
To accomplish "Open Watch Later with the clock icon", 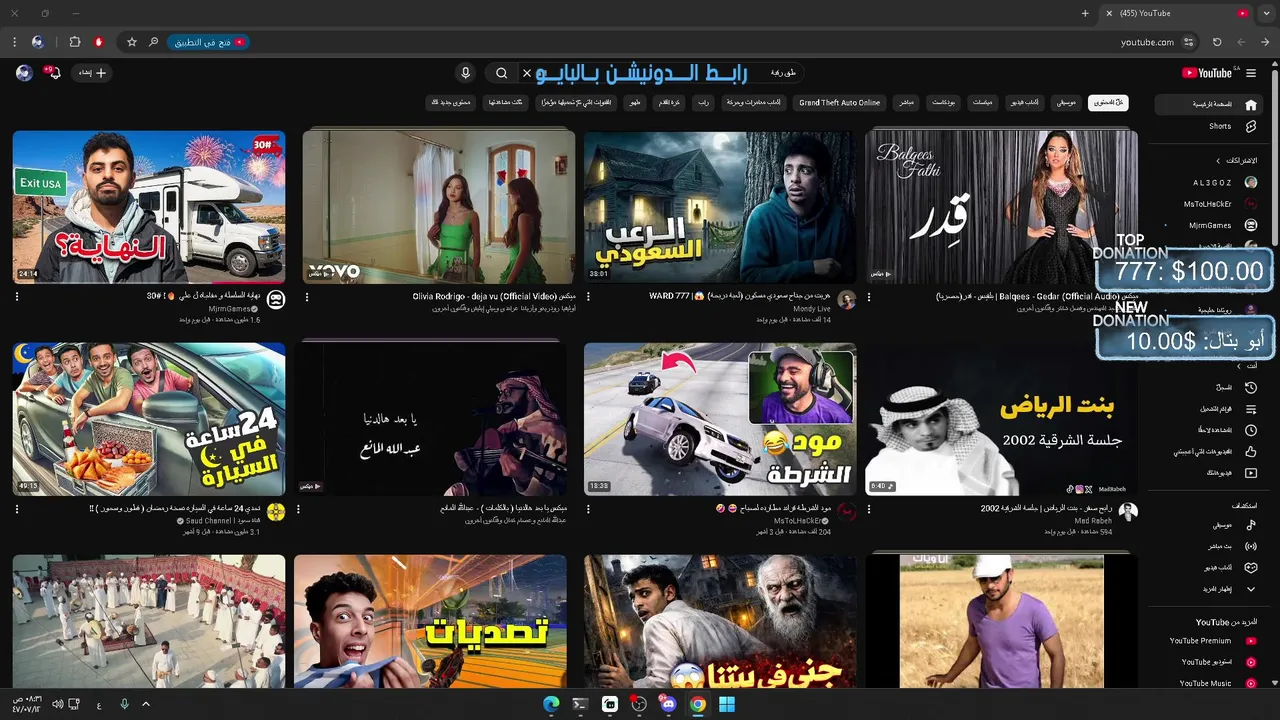I will click(1211, 430).
